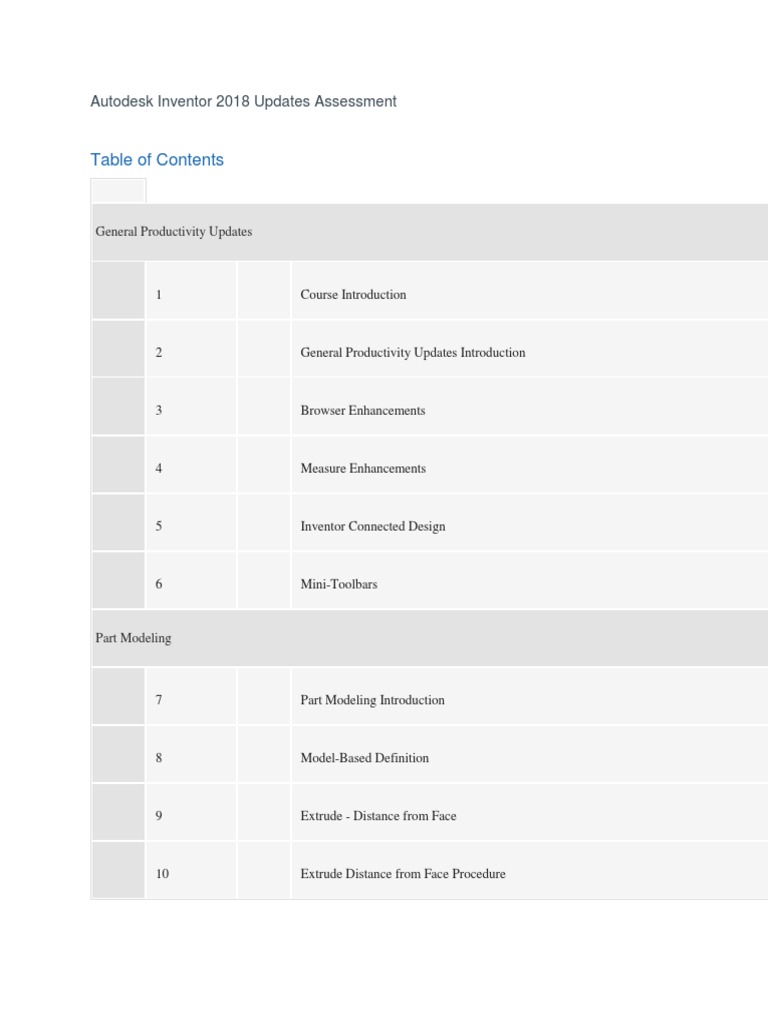Click lesson number 4 cell
The height and width of the screenshot is (1024, 768).
[x=159, y=469]
